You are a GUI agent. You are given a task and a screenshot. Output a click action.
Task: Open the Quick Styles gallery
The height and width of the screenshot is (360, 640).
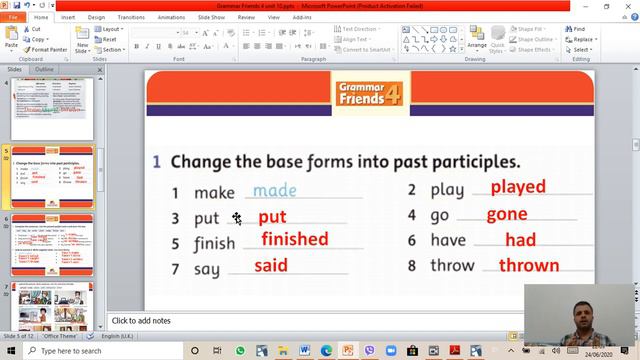pyautogui.click(x=497, y=40)
